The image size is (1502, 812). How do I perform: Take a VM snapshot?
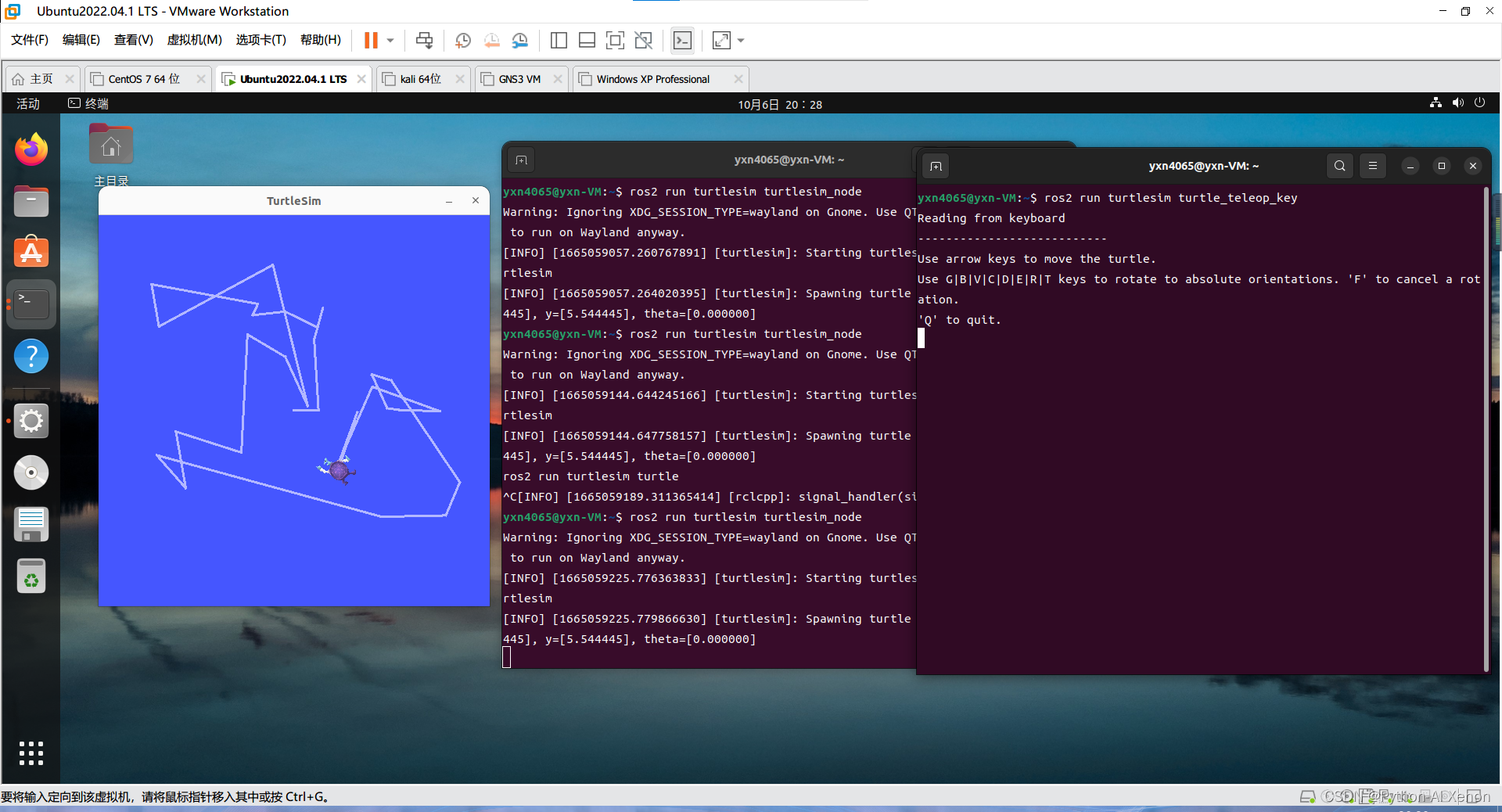(x=462, y=40)
